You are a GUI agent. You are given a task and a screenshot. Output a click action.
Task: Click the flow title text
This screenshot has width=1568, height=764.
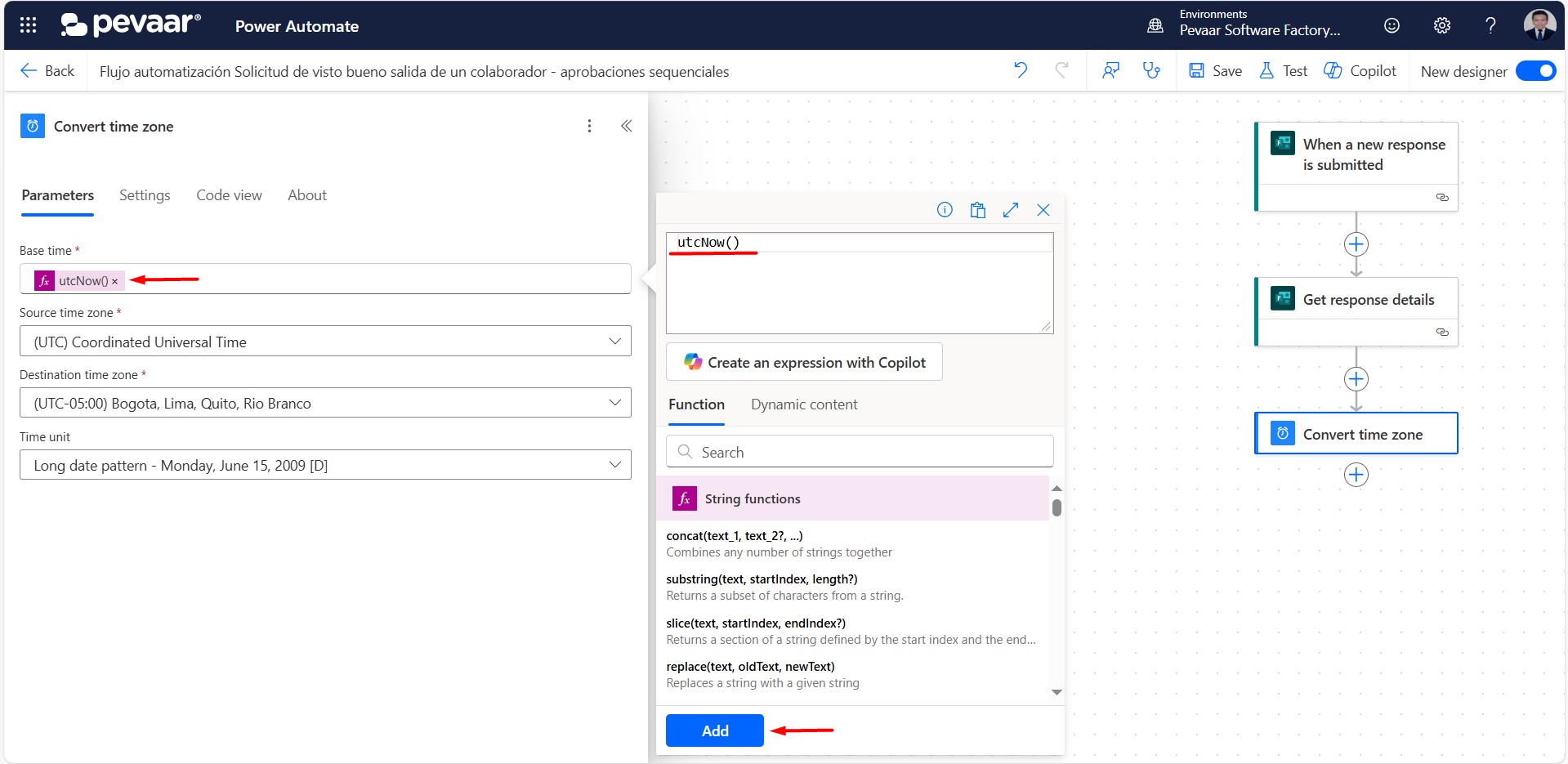click(x=414, y=72)
